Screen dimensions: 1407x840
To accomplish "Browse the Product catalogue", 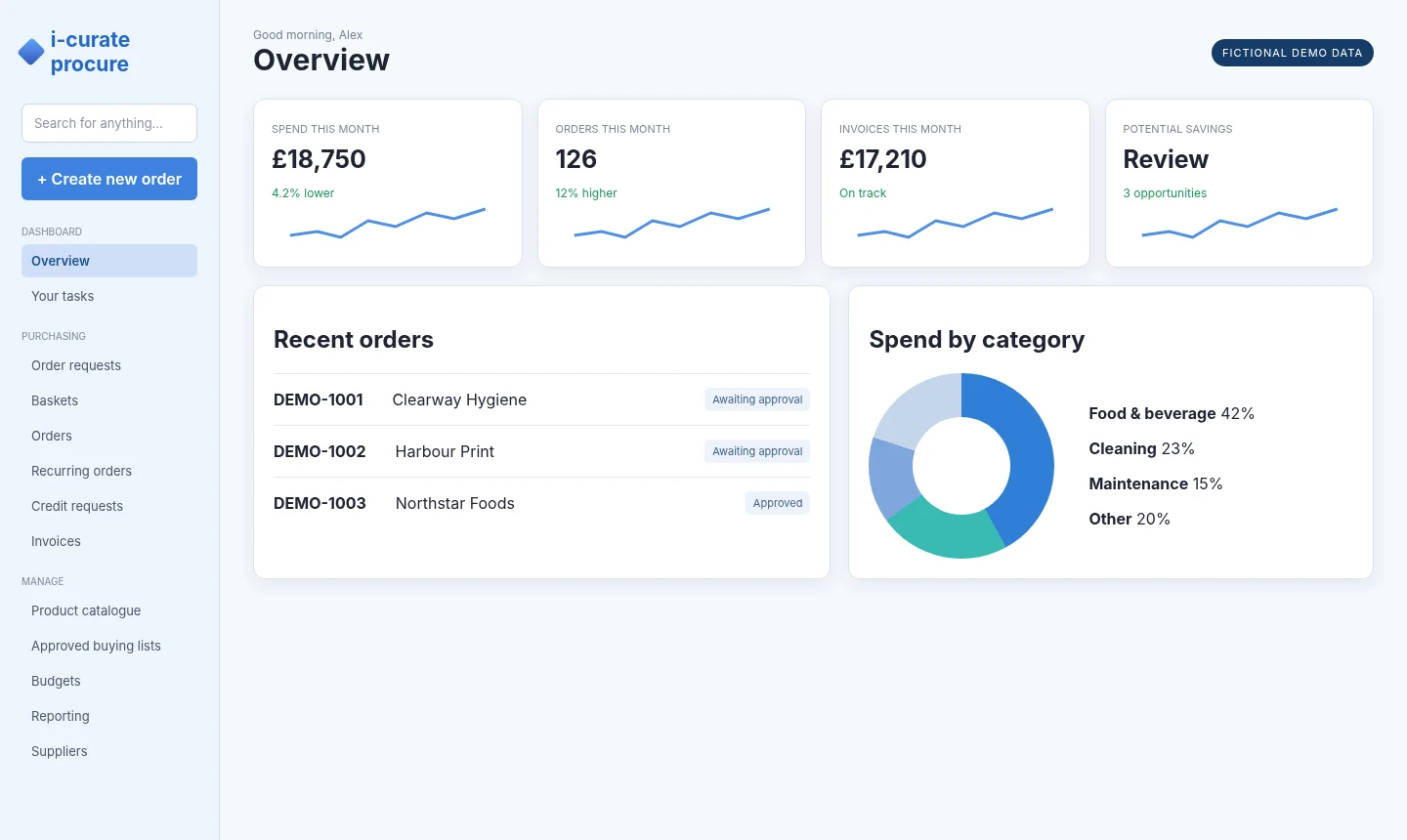I will click(x=109, y=610).
